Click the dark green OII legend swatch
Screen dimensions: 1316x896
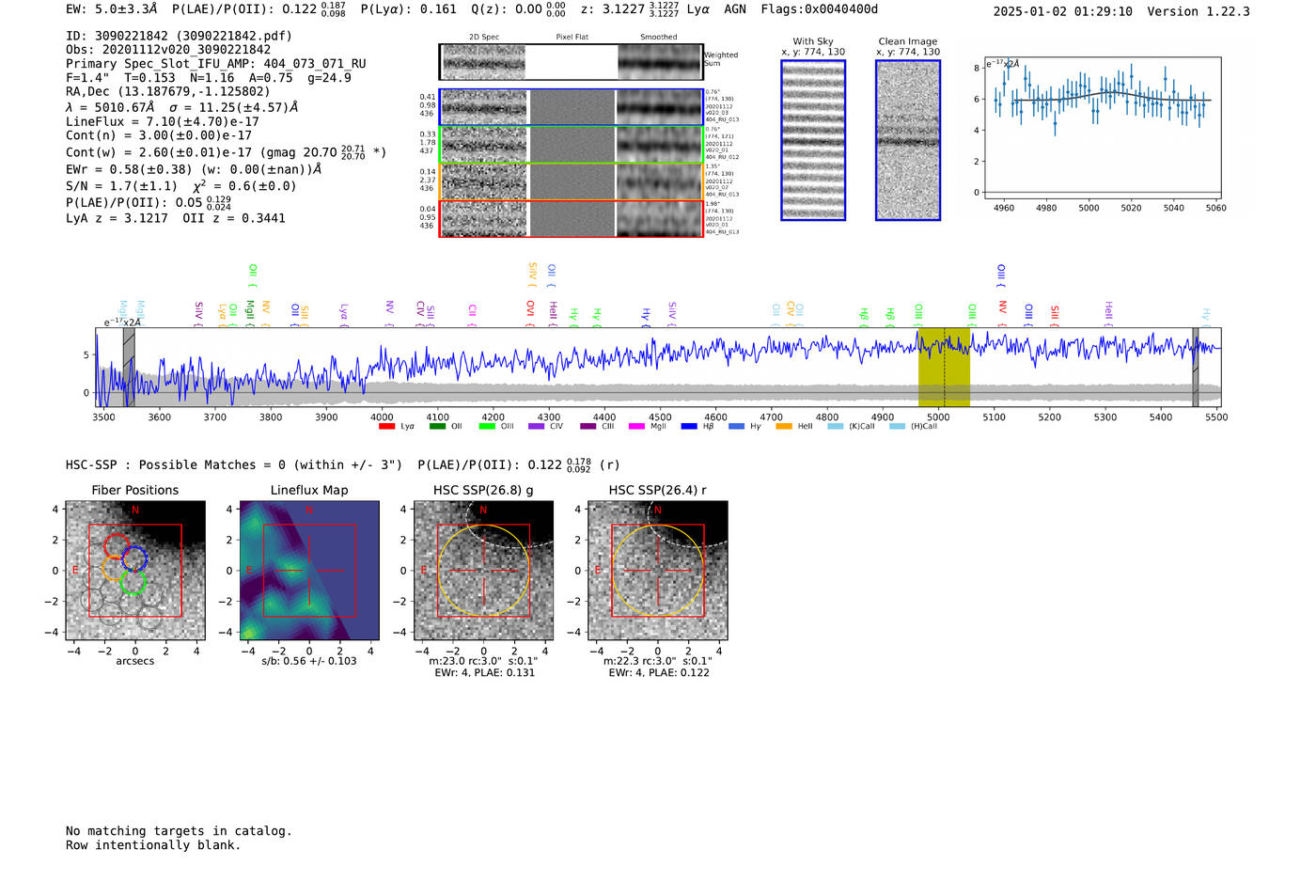[x=437, y=427]
